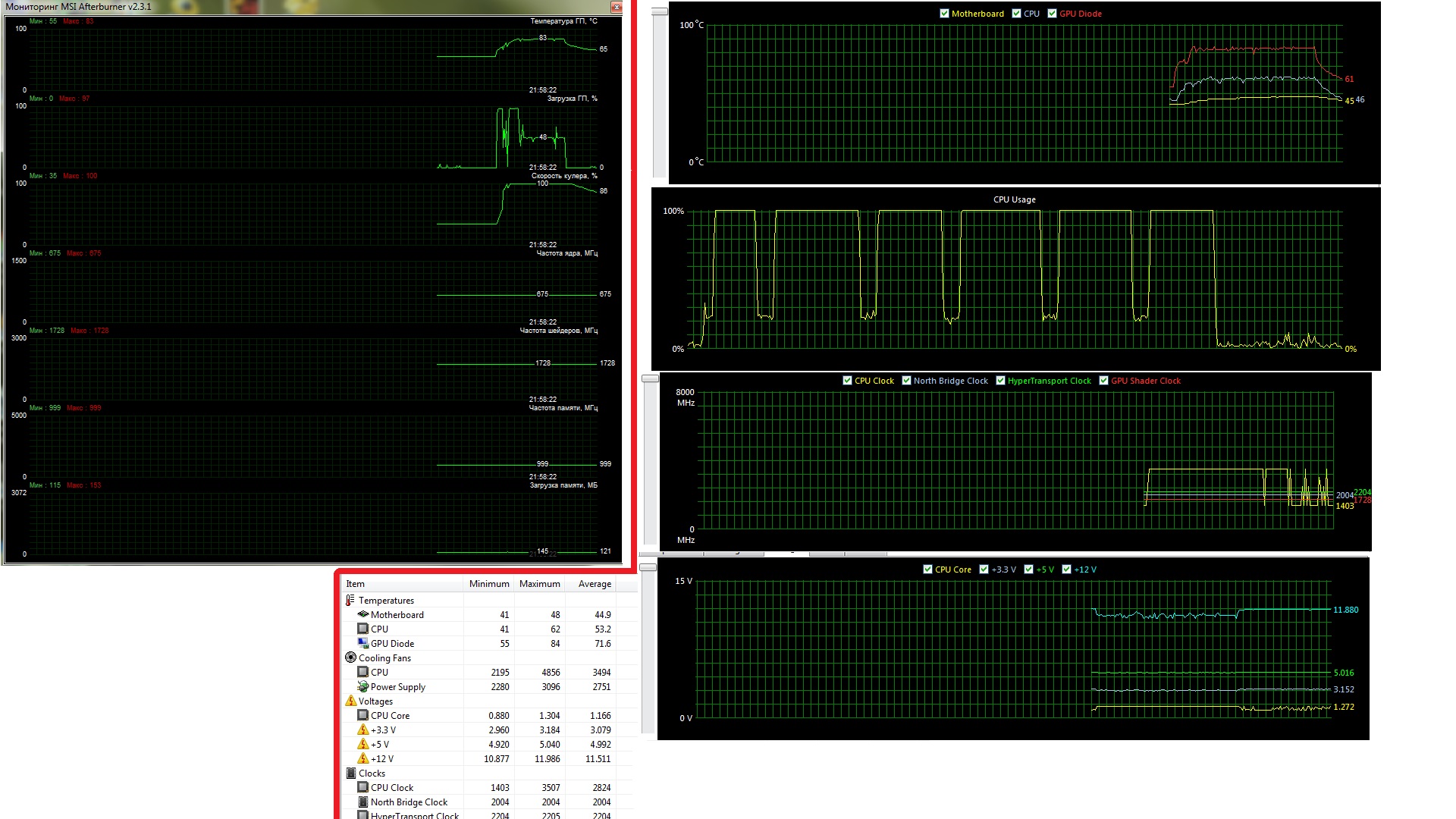Click the +12 V voltage icon
The width and height of the screenshot is (1456, 819).
pos(363,758)
